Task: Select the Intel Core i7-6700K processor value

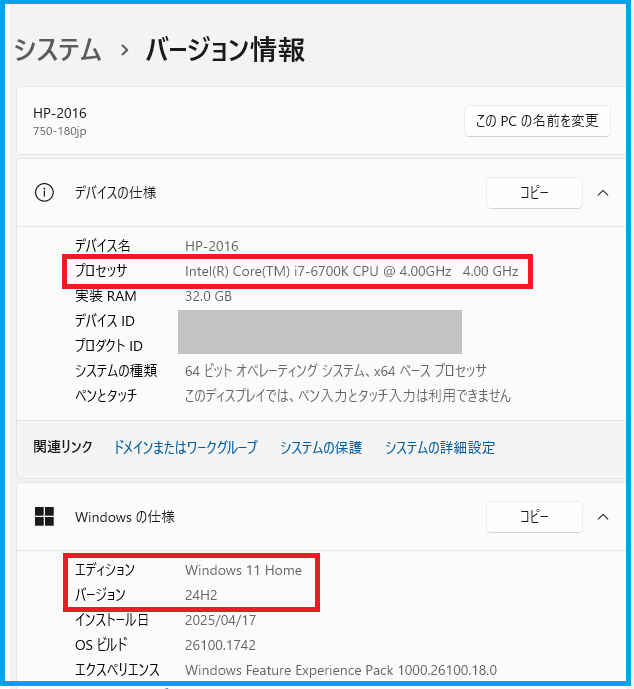Action: [x=351, y=271]
